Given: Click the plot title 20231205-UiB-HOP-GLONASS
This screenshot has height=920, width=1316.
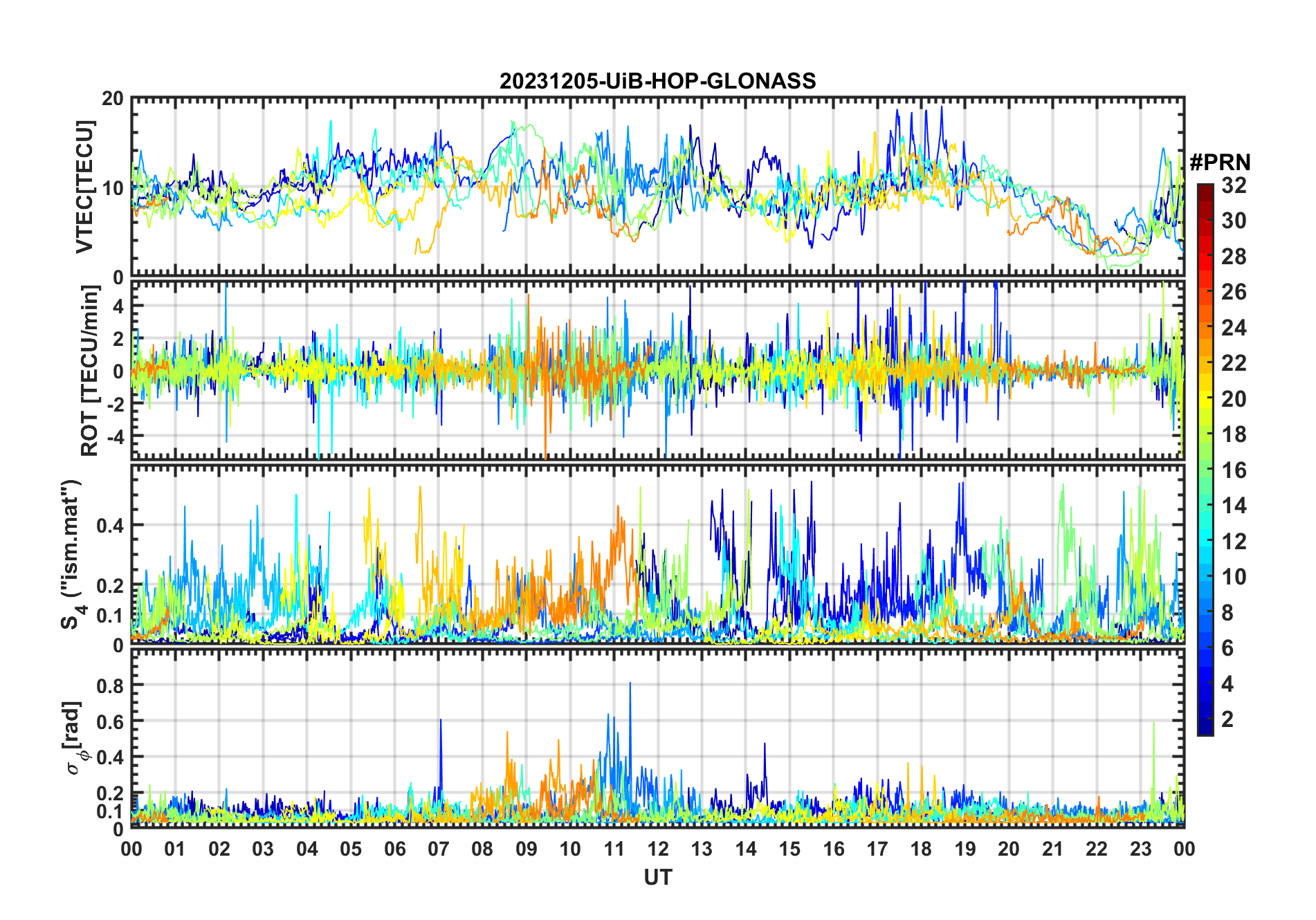Looking at the screenshot, I should point(657,82).
